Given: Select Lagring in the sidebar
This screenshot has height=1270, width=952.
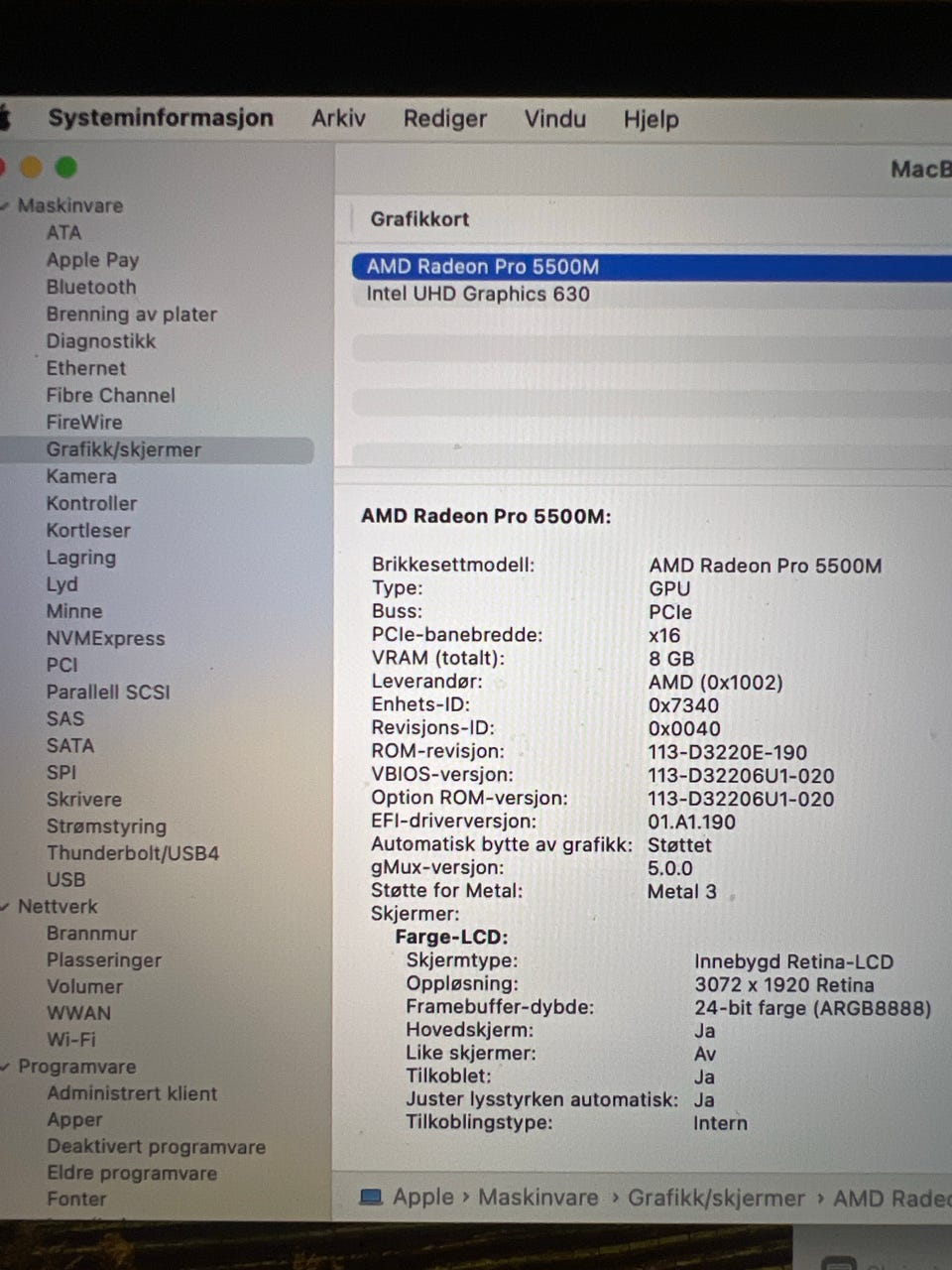Looking at the screenshot, I should 80,558.
